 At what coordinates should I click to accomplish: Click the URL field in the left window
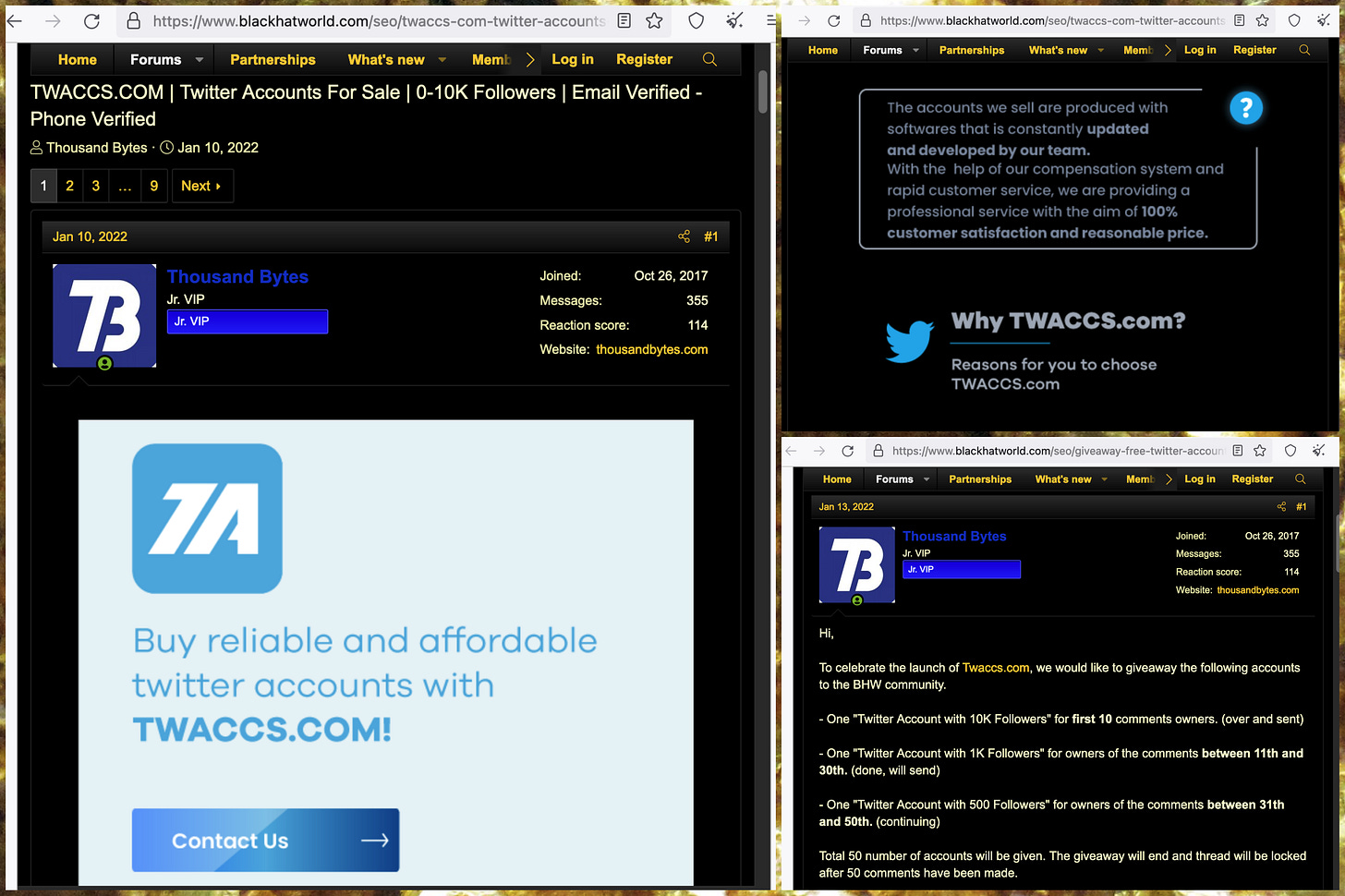379,21
